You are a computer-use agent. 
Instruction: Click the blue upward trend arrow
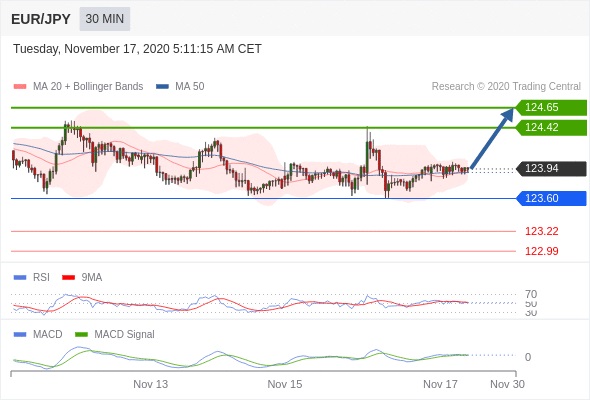pos(492,138)
